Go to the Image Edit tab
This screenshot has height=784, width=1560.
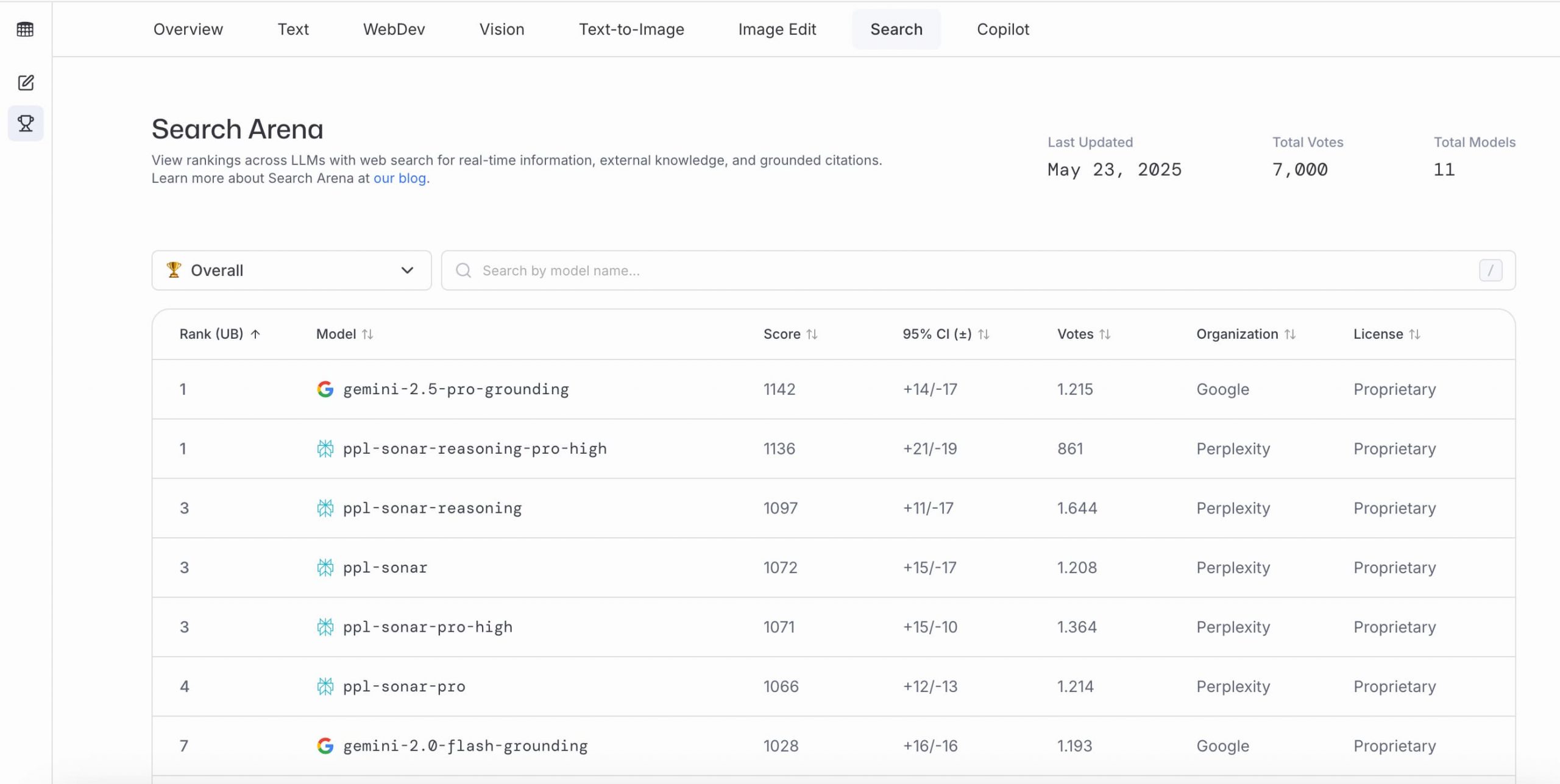click(x=777, y=29)
